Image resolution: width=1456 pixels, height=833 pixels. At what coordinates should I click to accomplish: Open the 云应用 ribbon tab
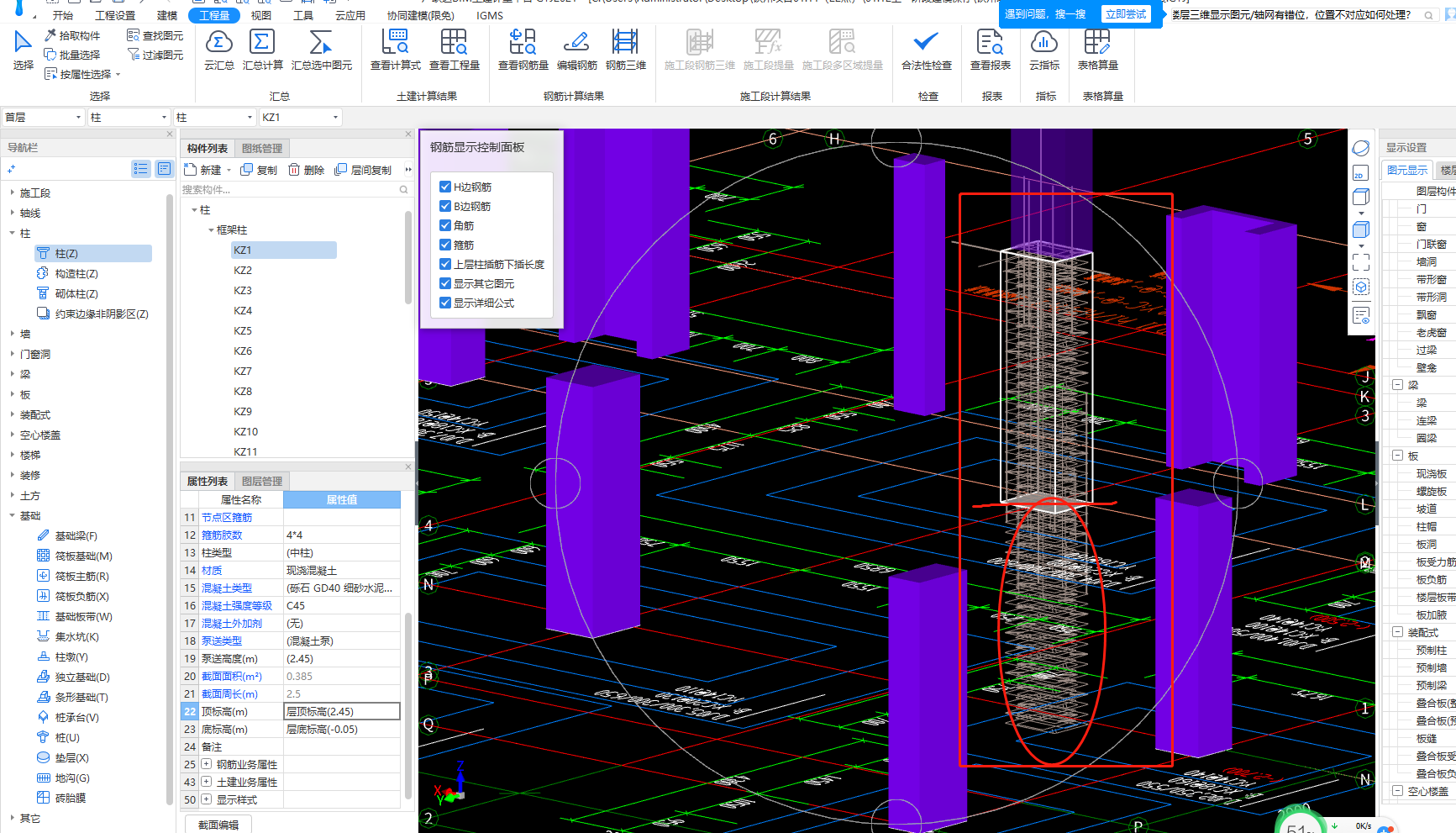tap(350, 15)
